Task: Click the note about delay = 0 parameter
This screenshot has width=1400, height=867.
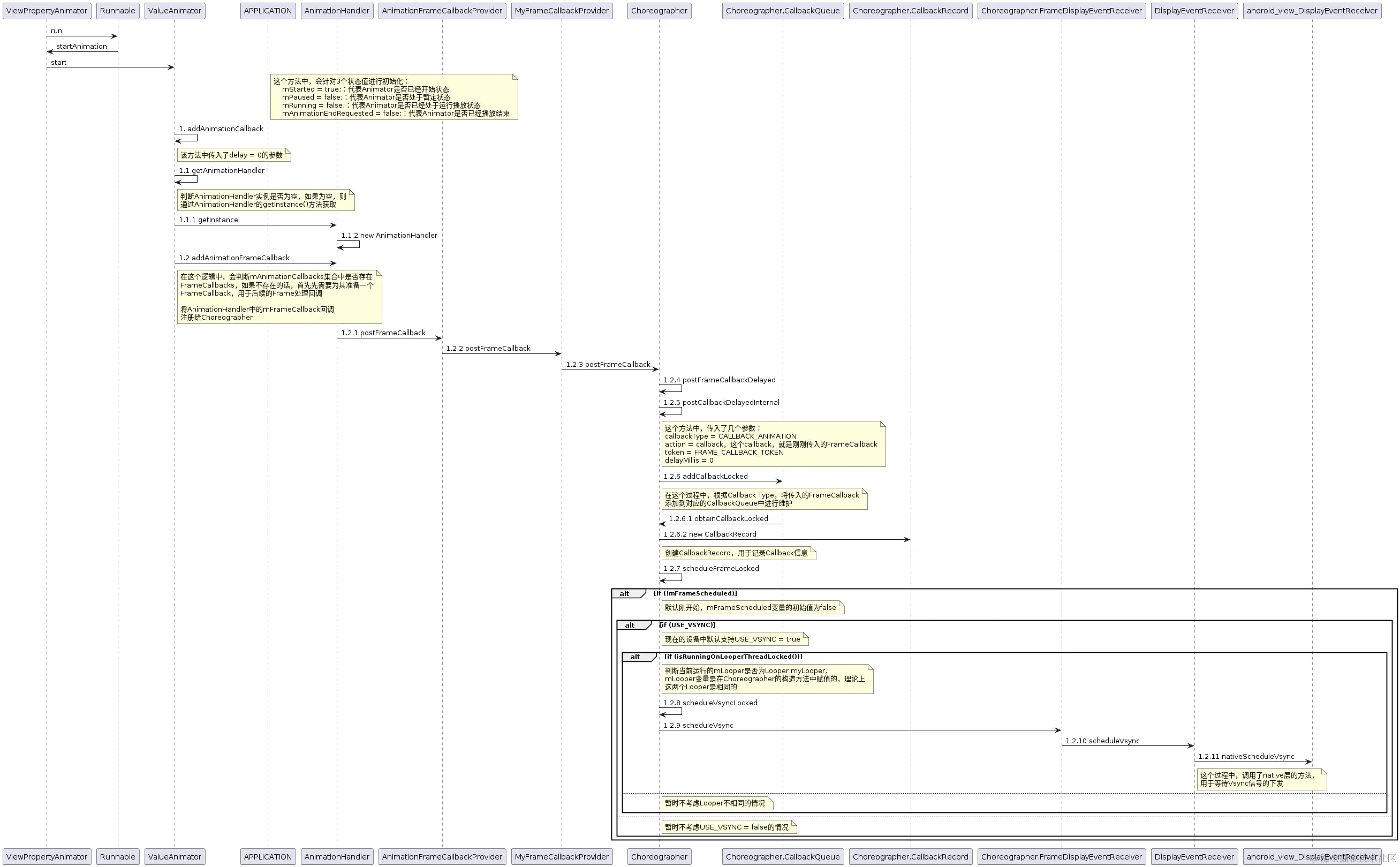Action: [233, 155]
